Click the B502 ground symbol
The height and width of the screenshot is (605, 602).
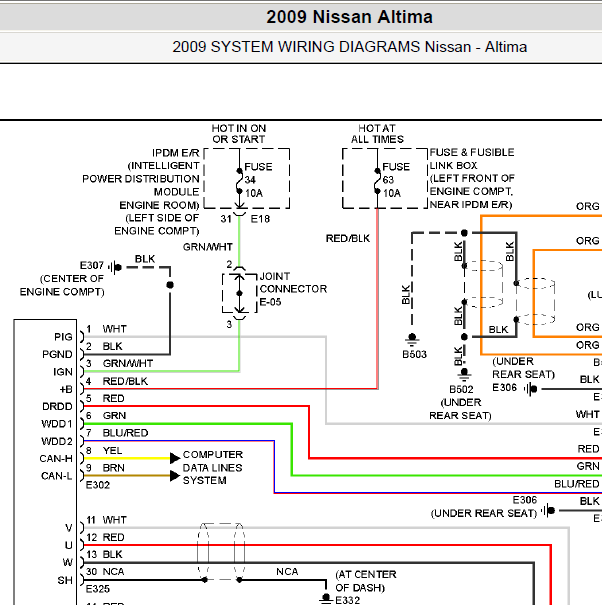click(464, 375)
